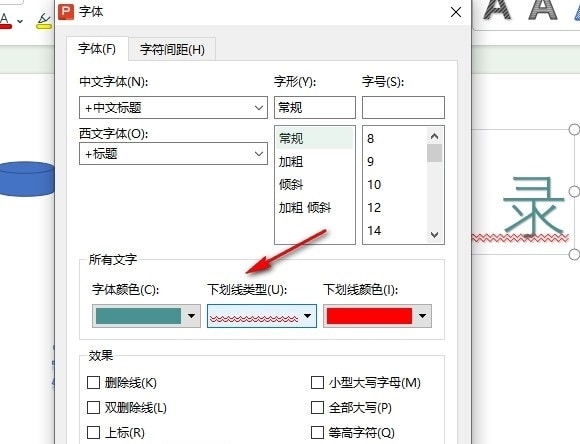Image resolution: width=580 pixels, height=444 pixels.
Task: Click the size list scroll up arrow
Action: tap(435, 137)
